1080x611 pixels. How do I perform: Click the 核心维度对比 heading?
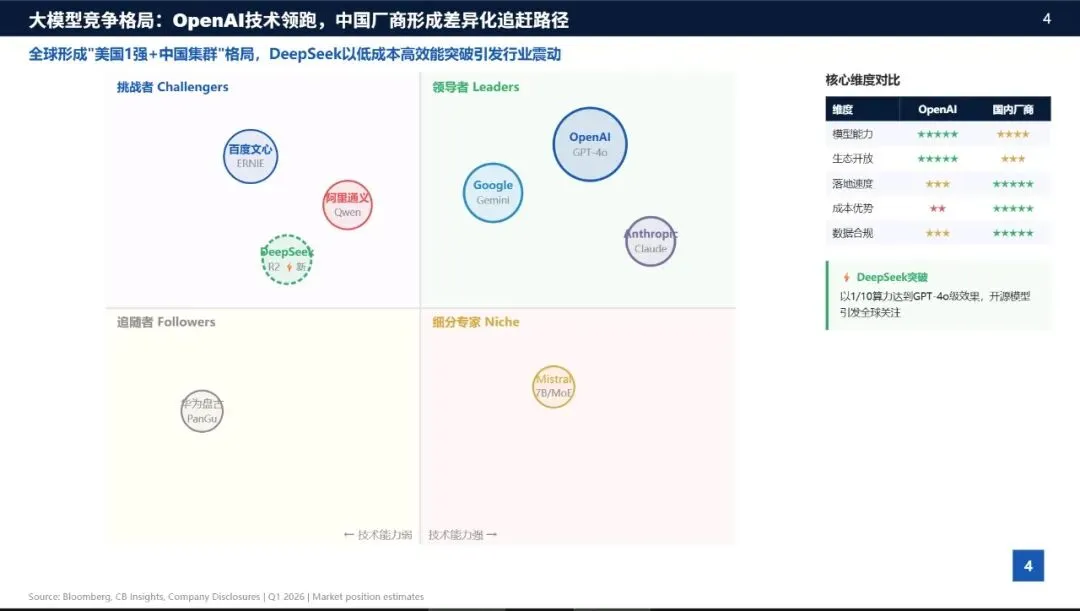pos(862,80)
